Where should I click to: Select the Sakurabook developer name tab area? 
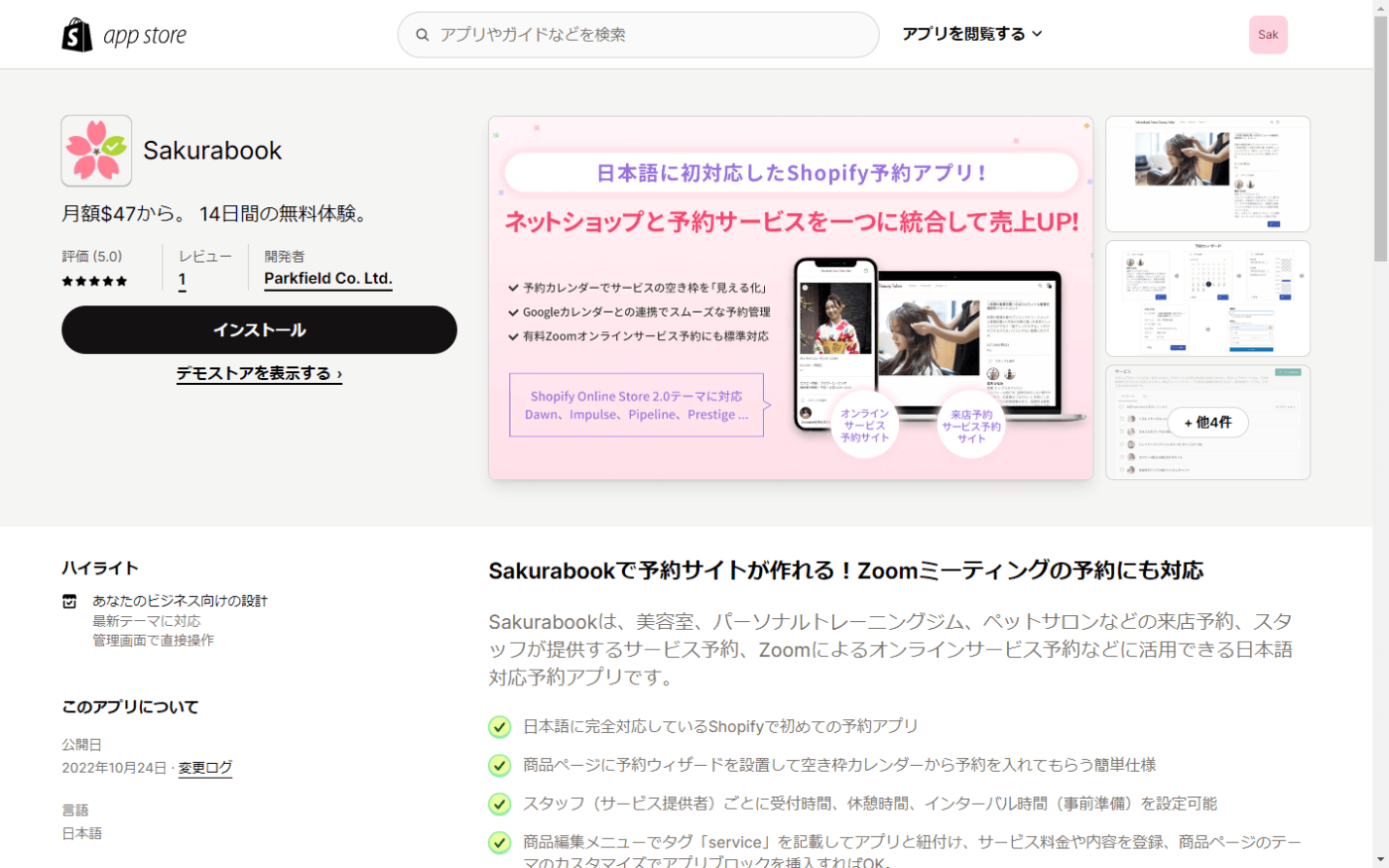click(x=327, y=268)
